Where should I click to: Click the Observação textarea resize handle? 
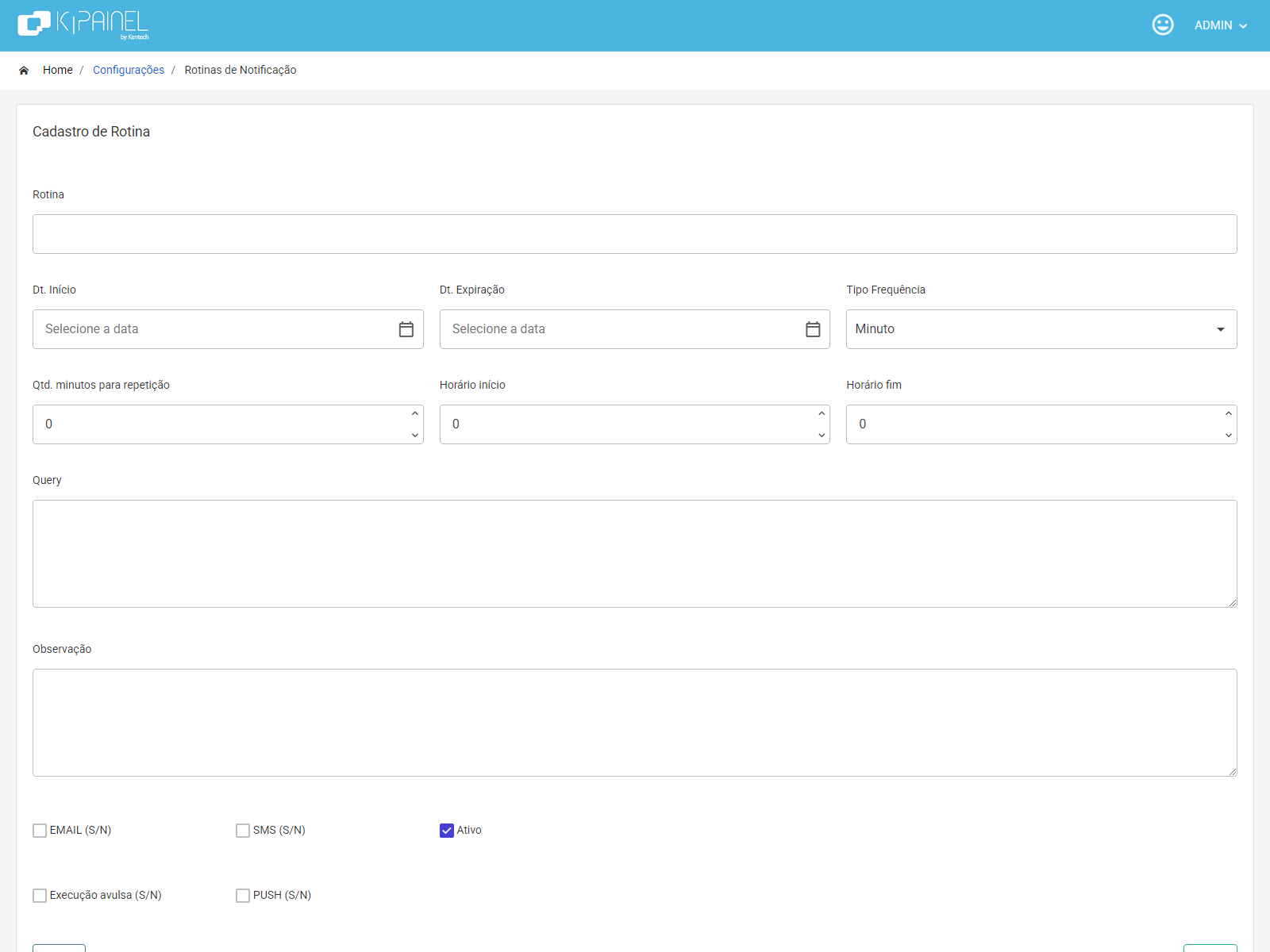(x=1232, y=771)
